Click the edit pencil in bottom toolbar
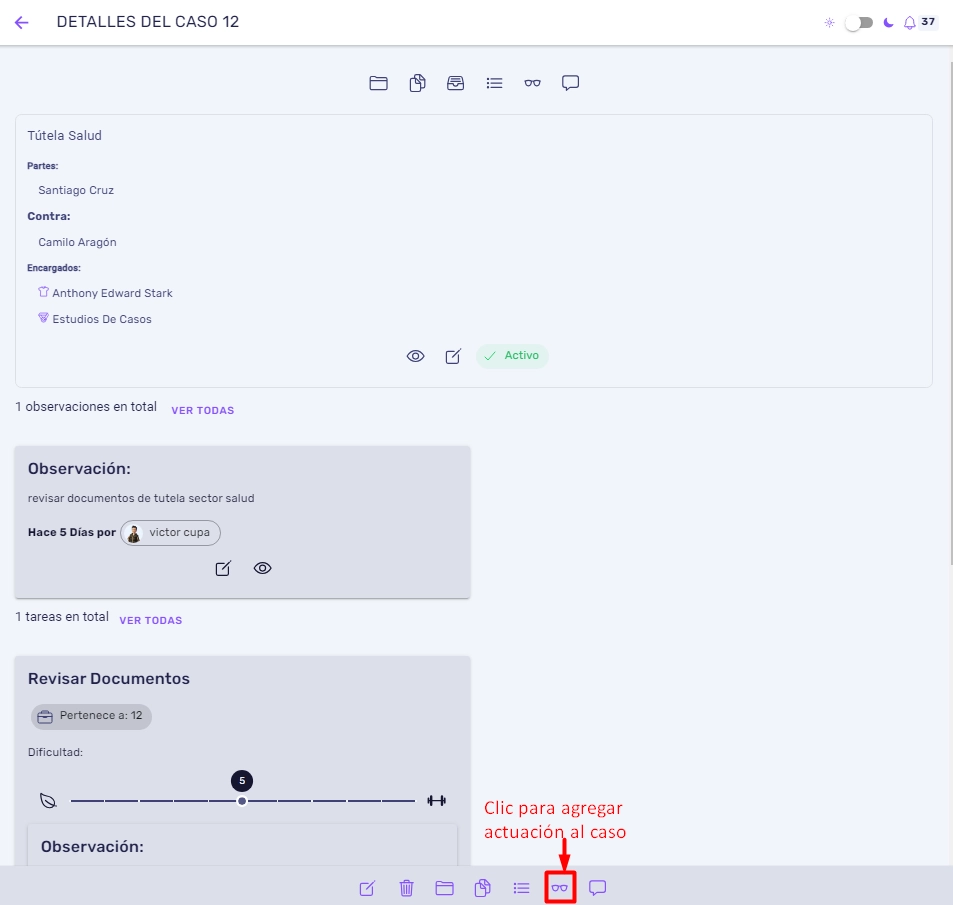Screen dimensions: 953x905 click(367, 889)
